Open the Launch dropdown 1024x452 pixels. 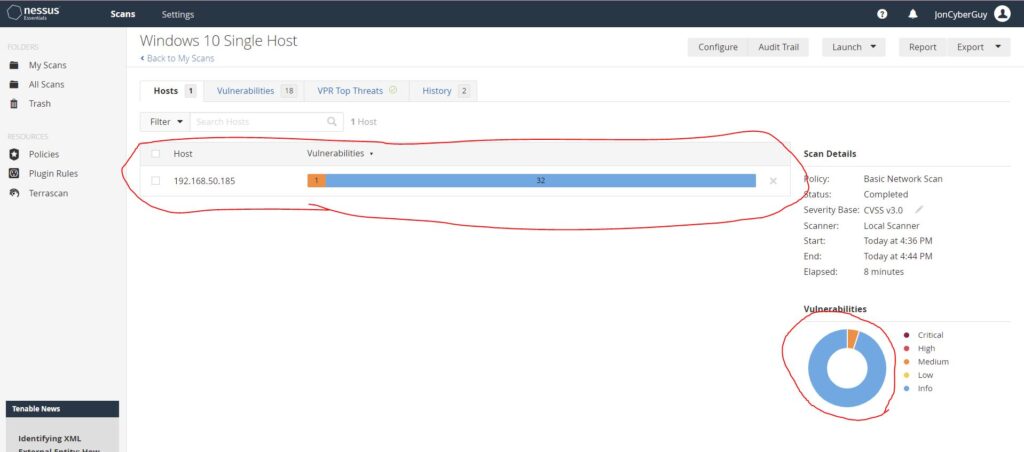click(854, 47)
